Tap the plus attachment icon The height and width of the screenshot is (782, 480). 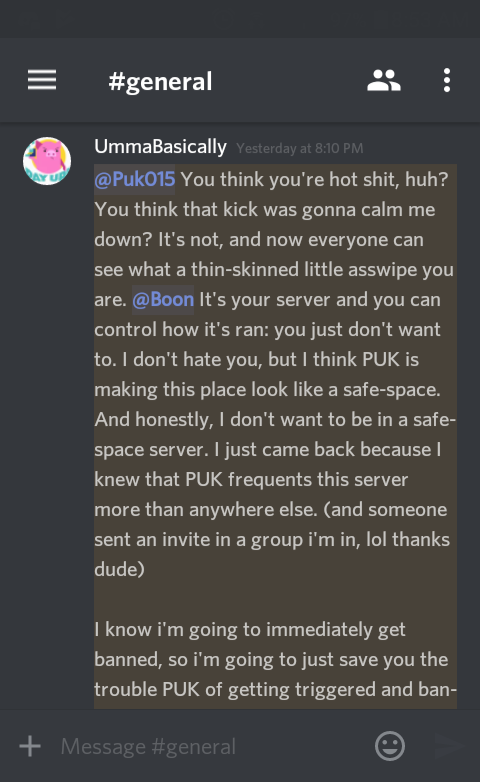click(x=30, y=746)
